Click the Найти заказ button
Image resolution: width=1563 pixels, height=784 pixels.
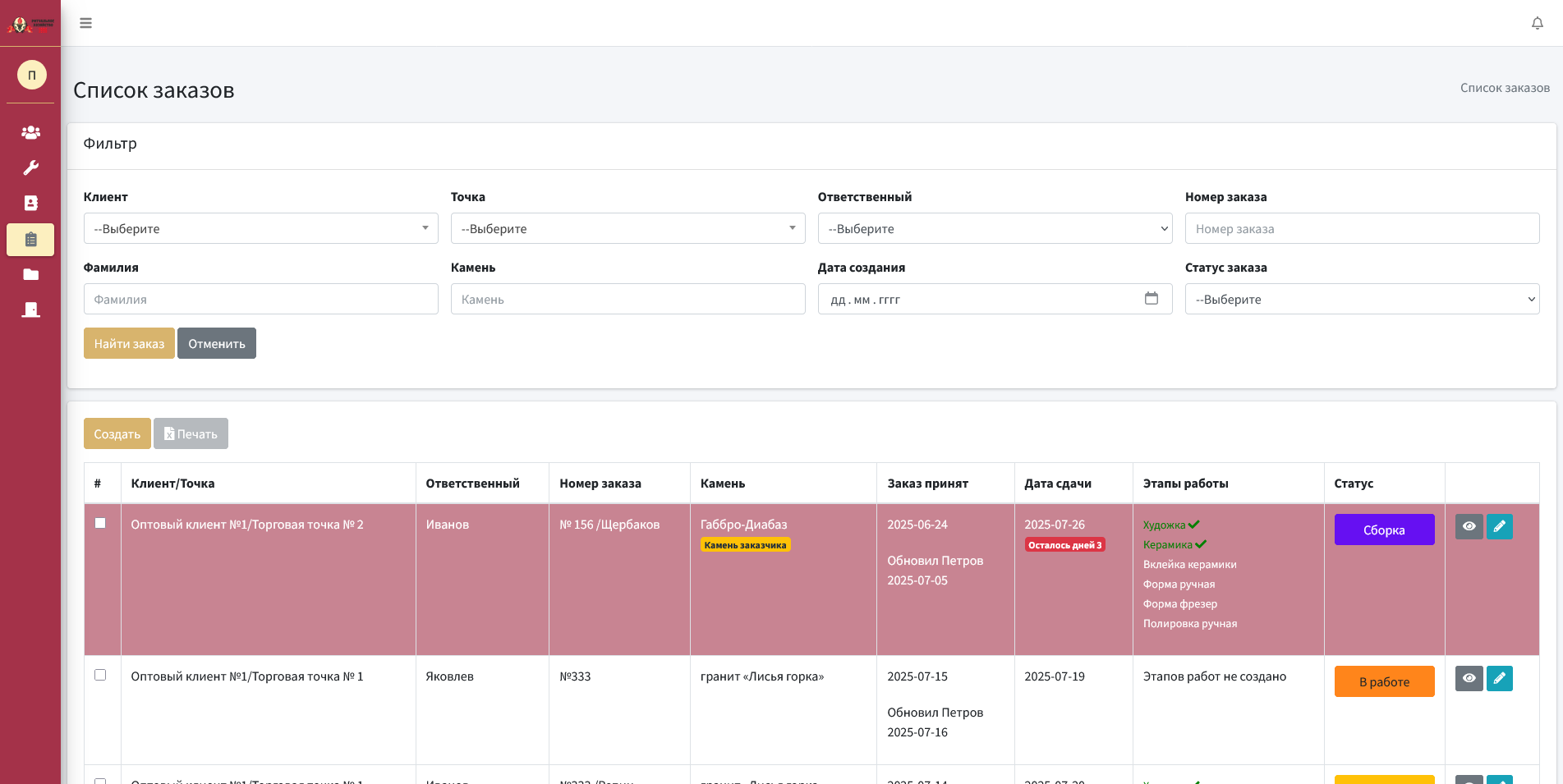129,343
